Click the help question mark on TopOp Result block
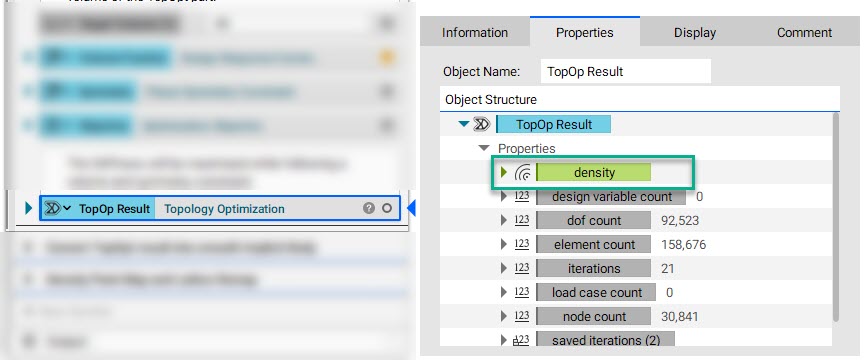 click(x=369, y=208)
